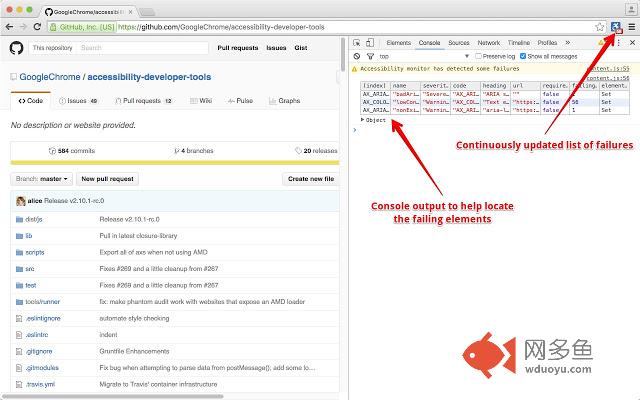Reload the page with the refresh icon
This screenshot has width=640, height=400.
[x=37, y=27]
